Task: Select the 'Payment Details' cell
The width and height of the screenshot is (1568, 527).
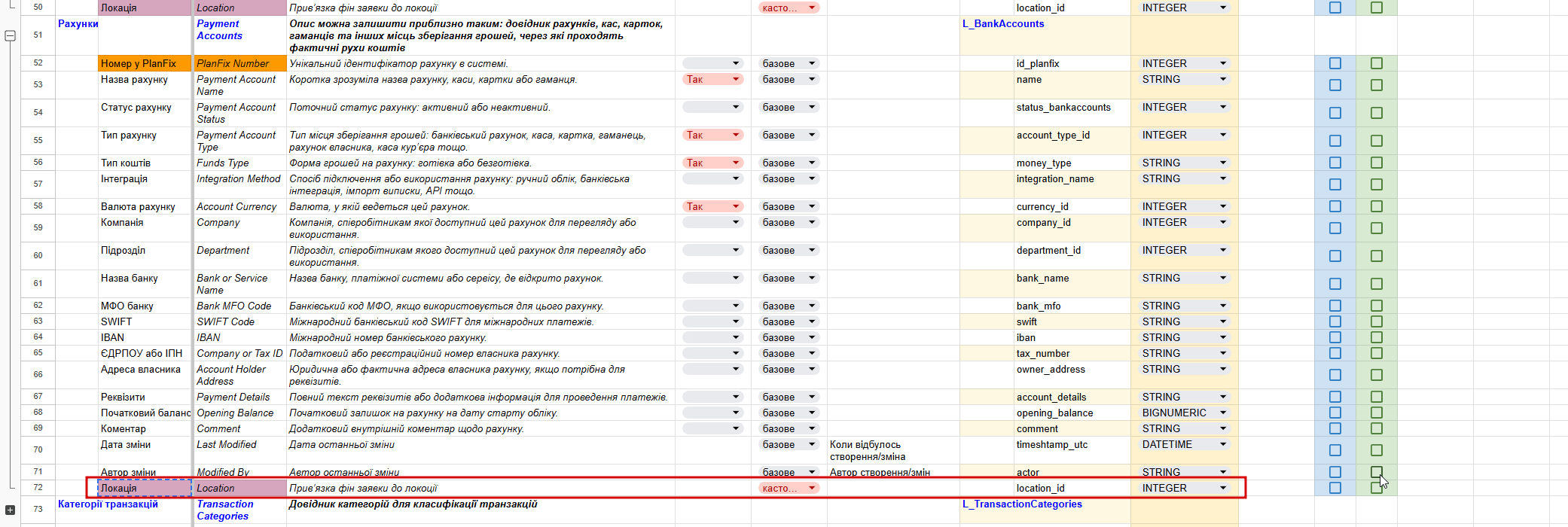Action: click(x=239, y=397)
